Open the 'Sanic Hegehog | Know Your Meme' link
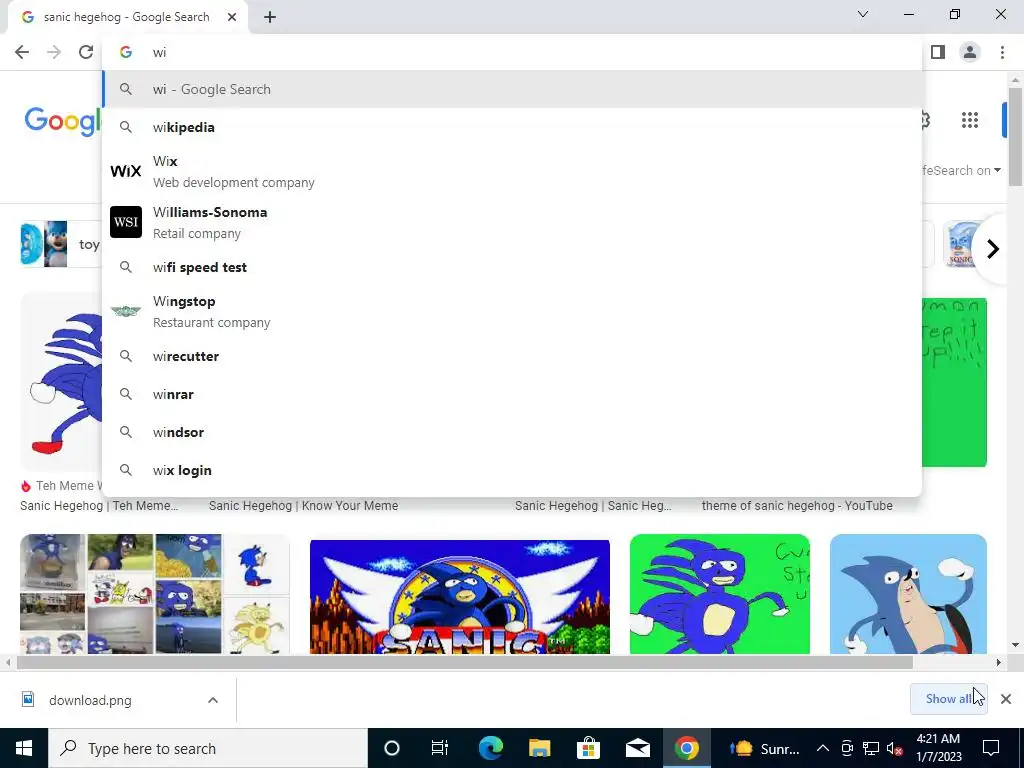1024x768 pixels. [x=303, y=505]
